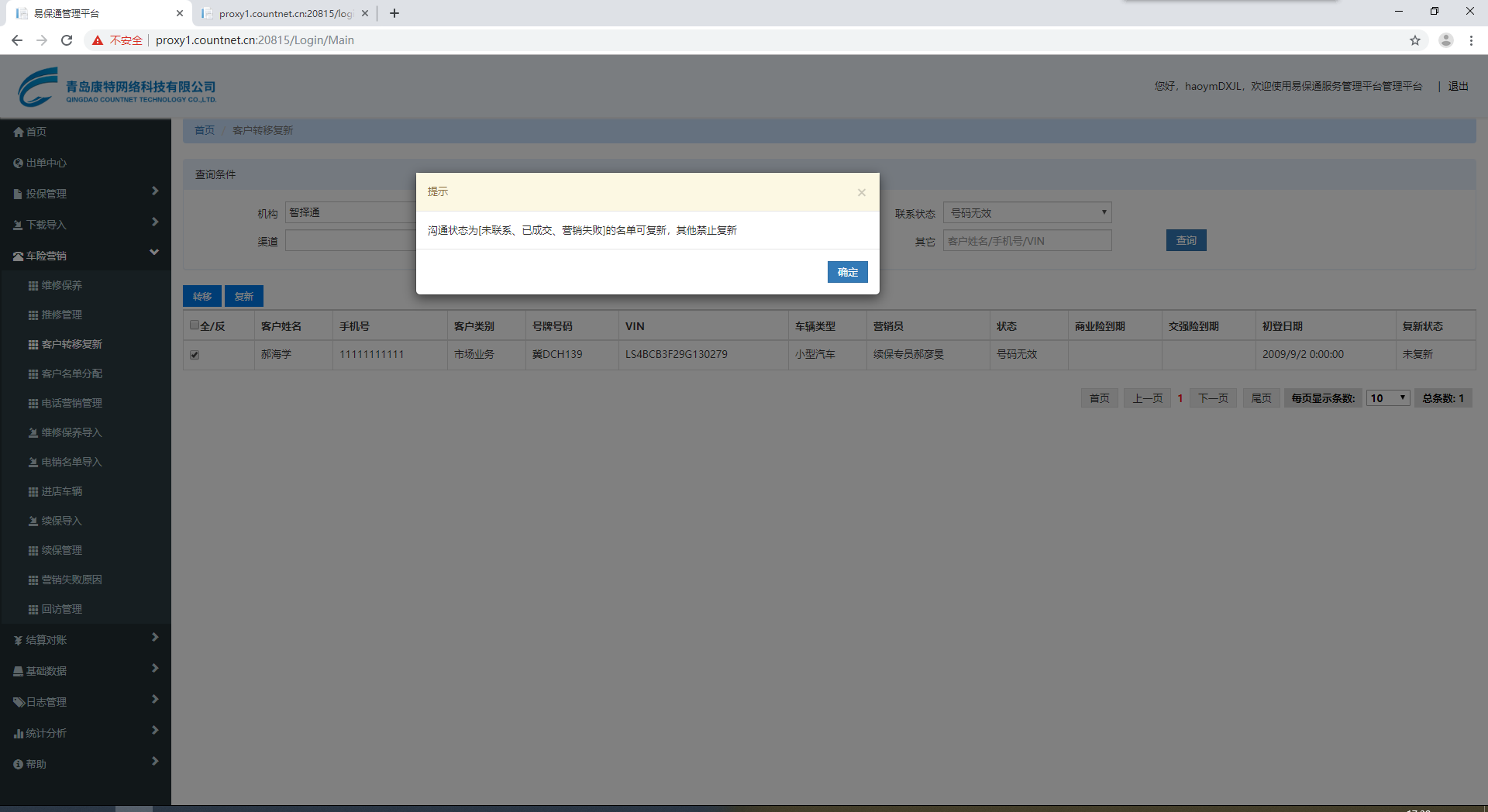Click the 客户姓名/手机号/VIN search field
The image size is (1488, 812).
pyautogui.click(x=1028, y=241)
